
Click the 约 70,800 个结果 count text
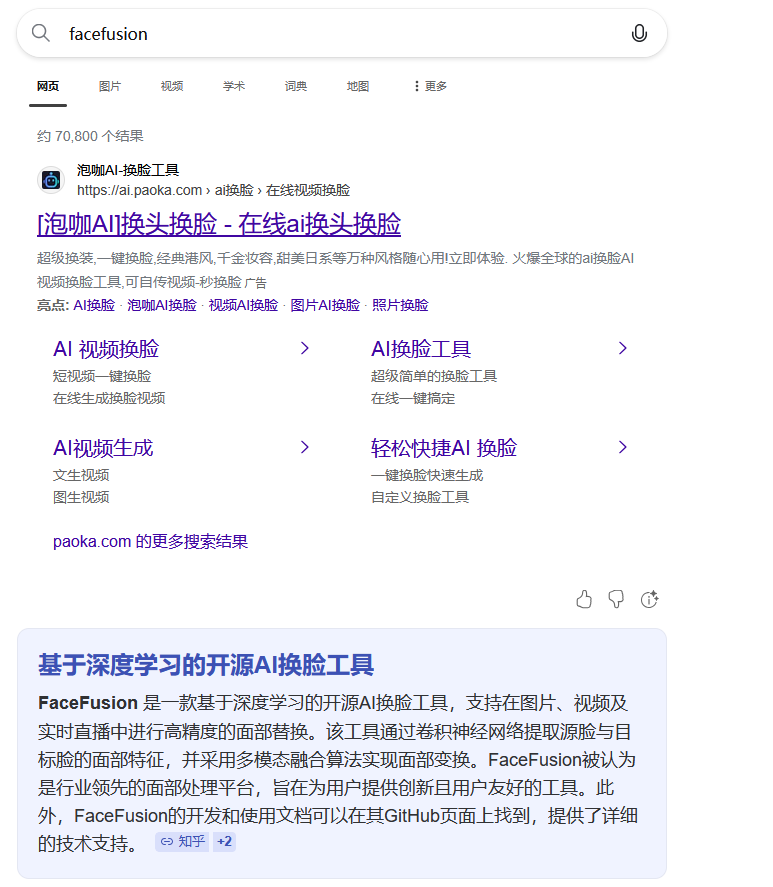tap(90, 136)
